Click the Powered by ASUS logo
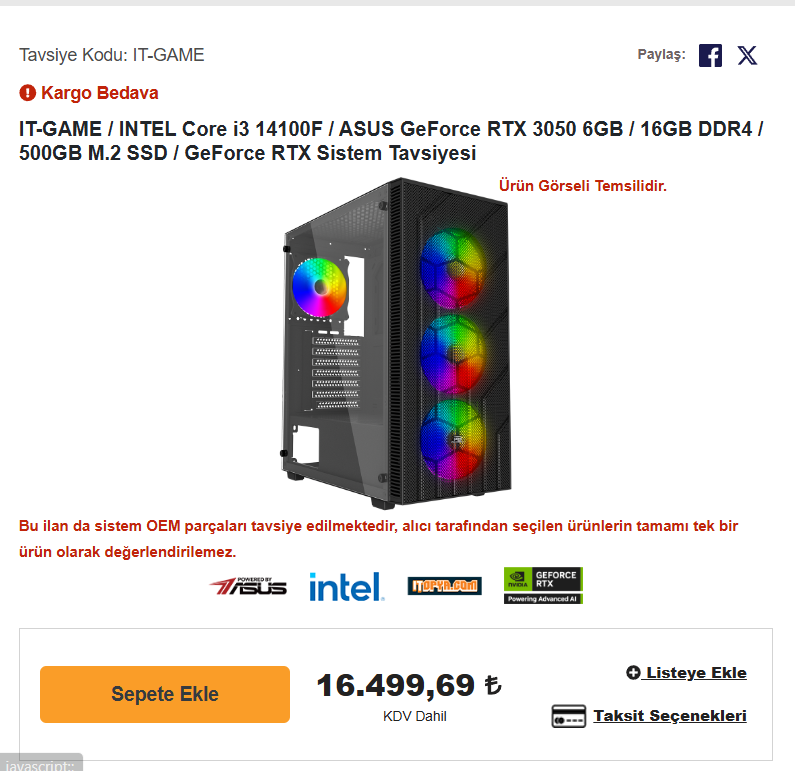Screen dimensions: 795x771 (248, 586)
